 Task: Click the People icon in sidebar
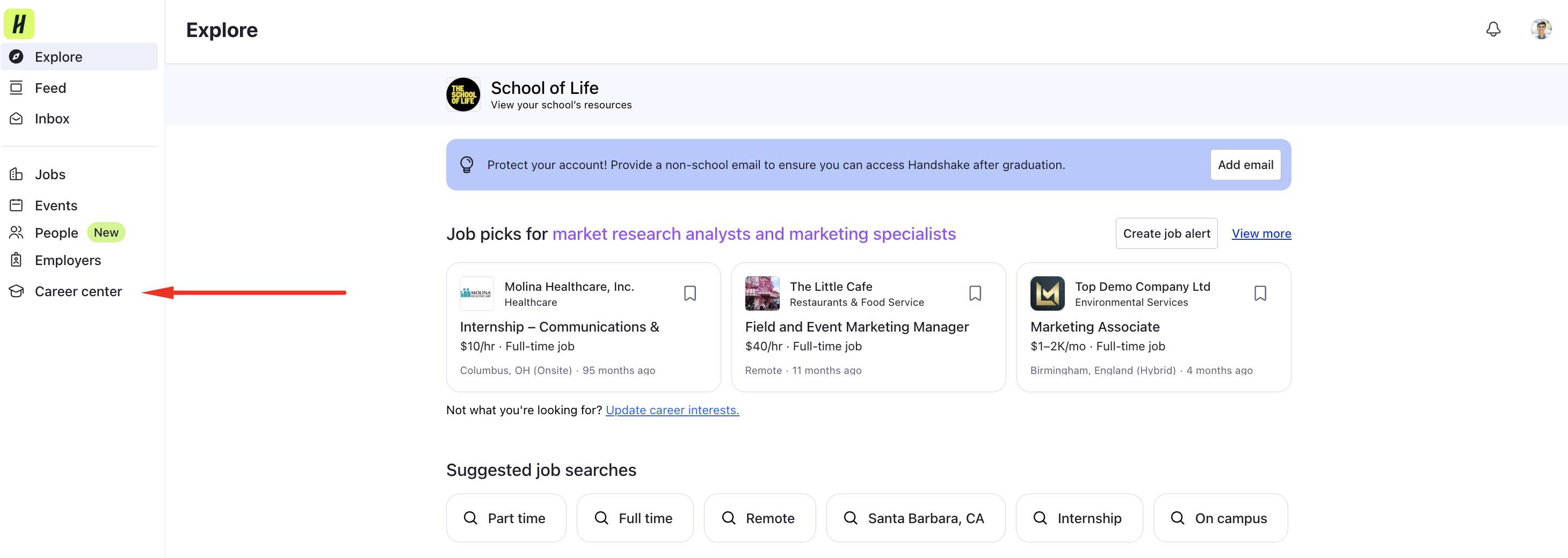tap(17, 232)
